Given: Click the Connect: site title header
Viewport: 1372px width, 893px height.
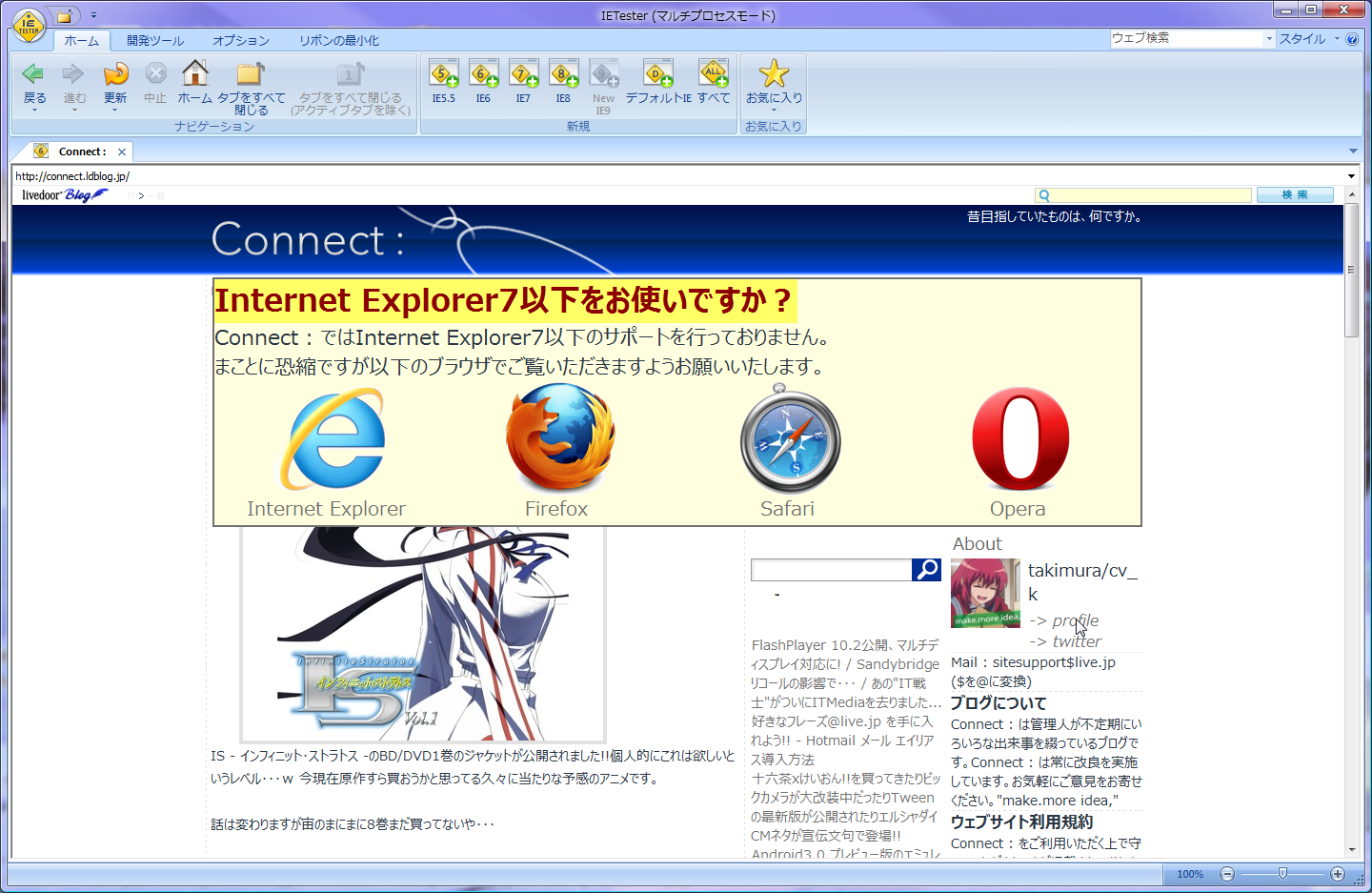Looking at the screenshot, I should click(308, 239).
